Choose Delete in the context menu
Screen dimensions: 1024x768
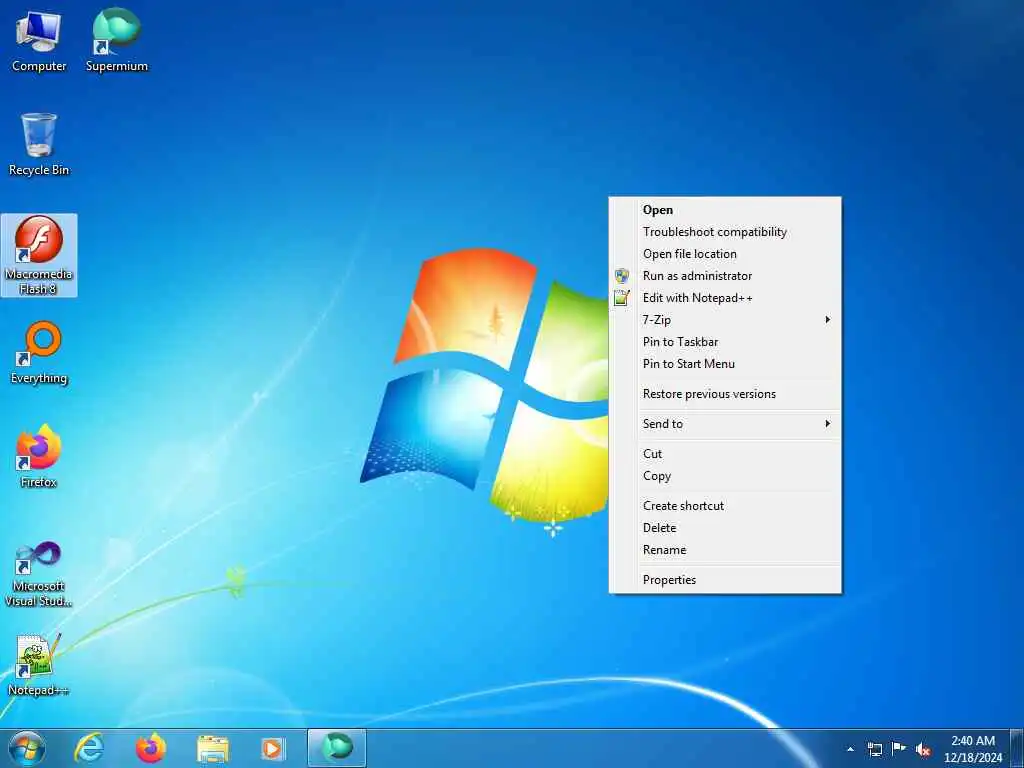[x=725, y=528]
